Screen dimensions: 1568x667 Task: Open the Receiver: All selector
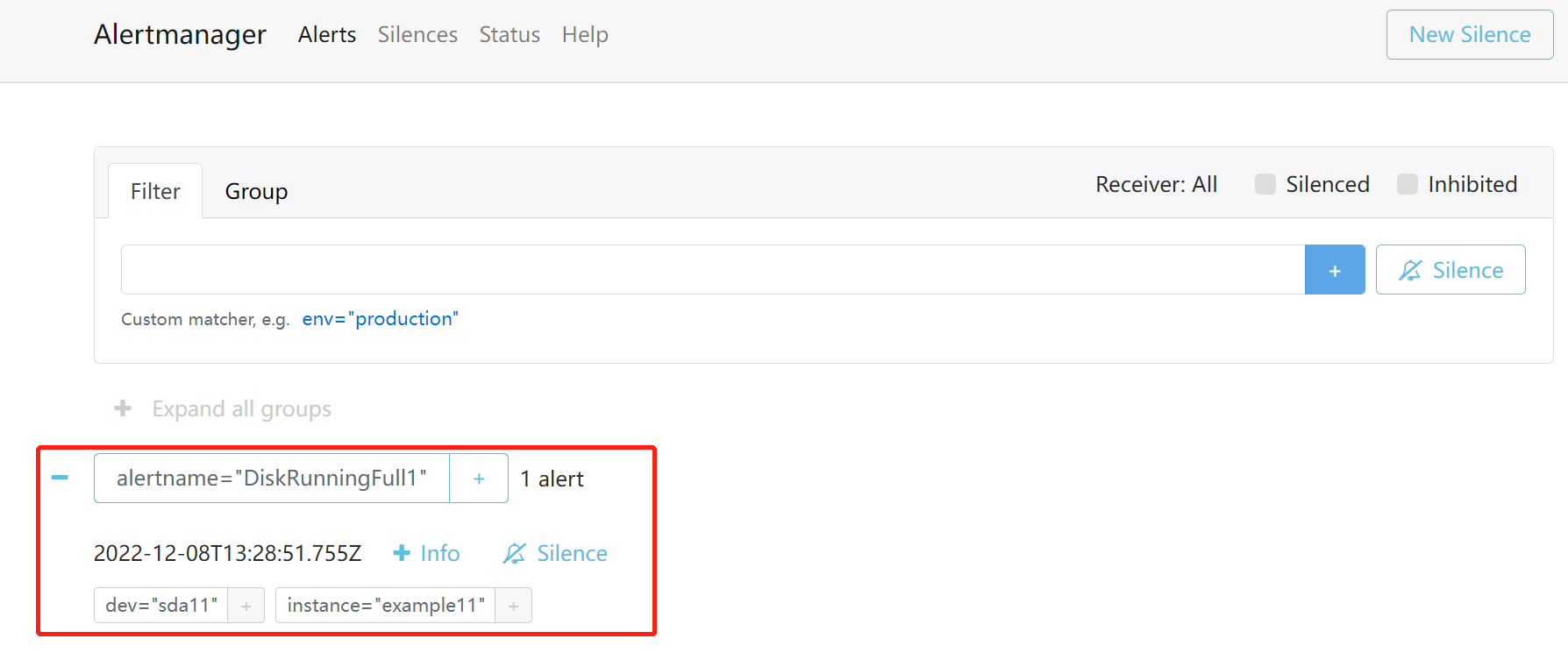(1156, 184)
